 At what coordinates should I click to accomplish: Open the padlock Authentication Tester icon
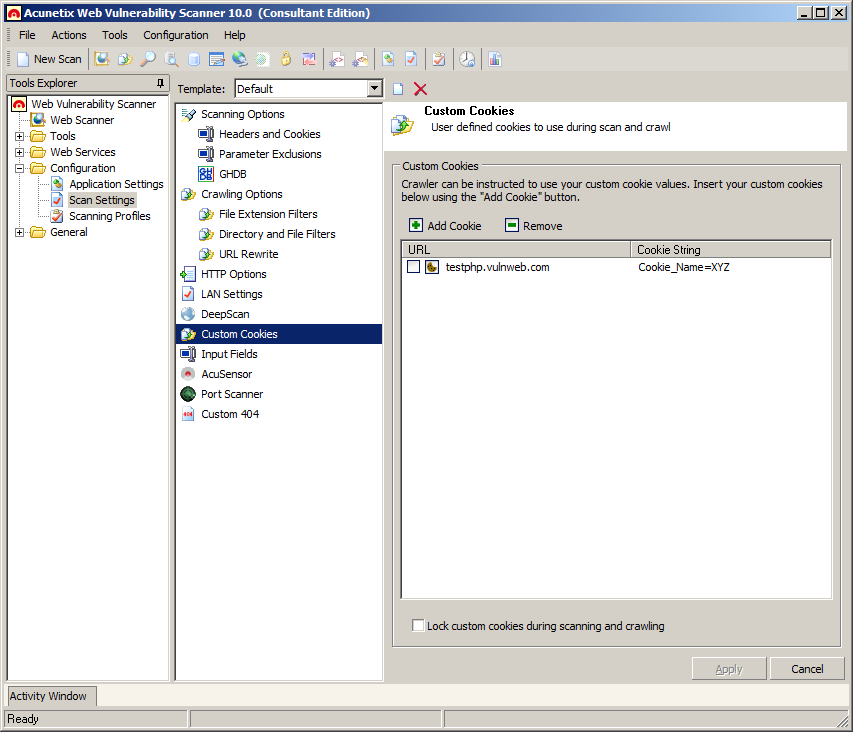[286, 59]
